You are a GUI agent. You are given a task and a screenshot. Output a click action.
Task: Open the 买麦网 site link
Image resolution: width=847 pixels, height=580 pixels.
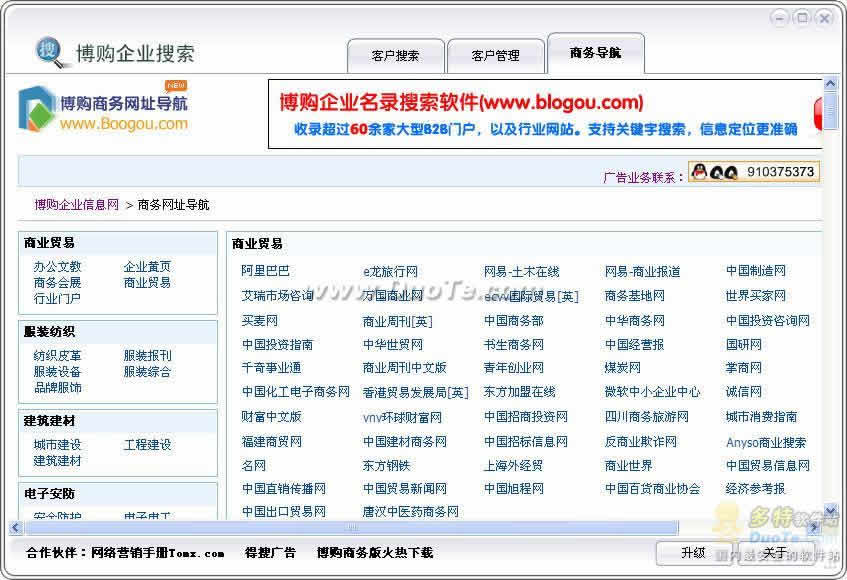point(260,321)
